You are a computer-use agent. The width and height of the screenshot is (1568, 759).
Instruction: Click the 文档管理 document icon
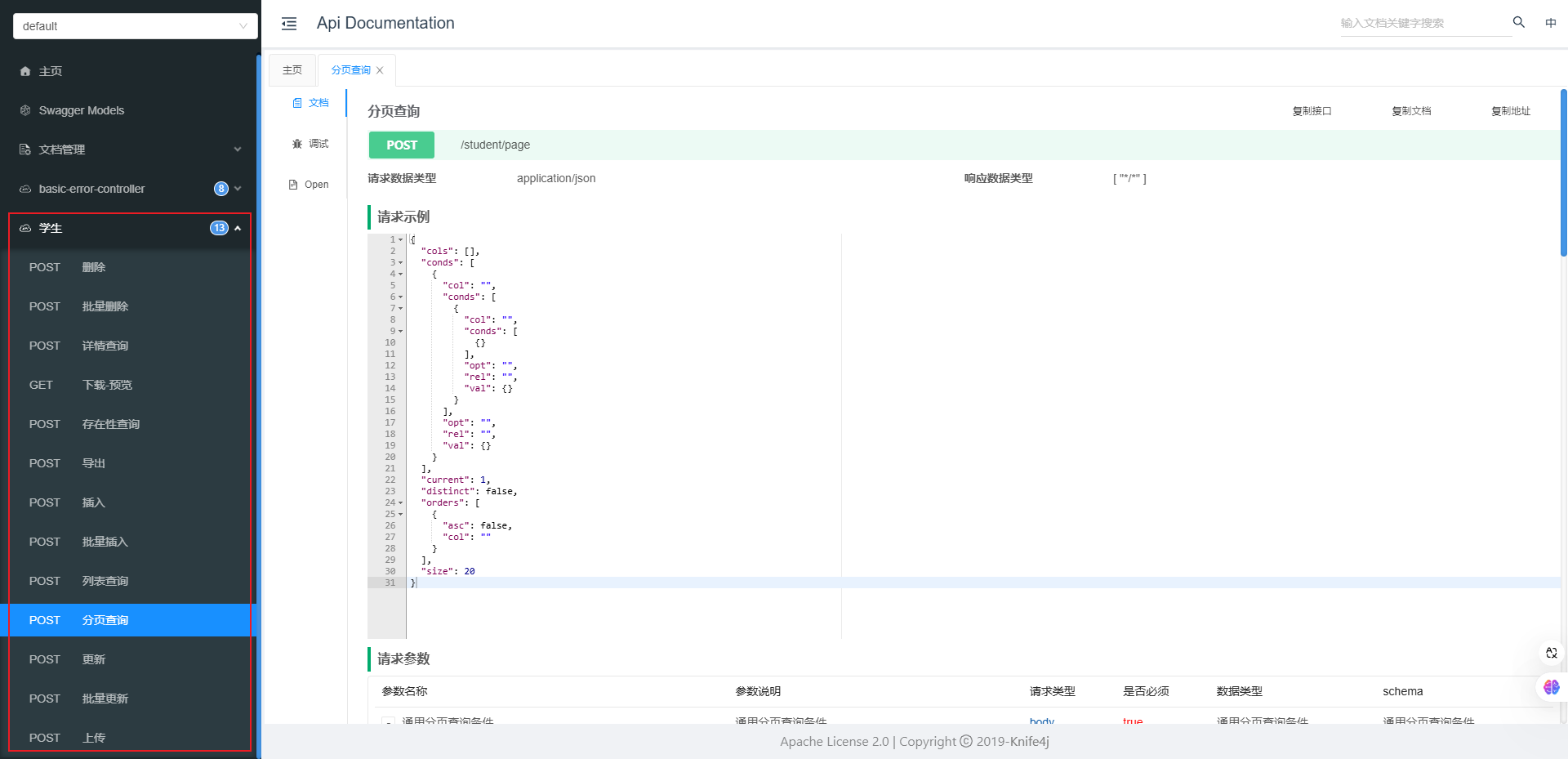point(25,150)
